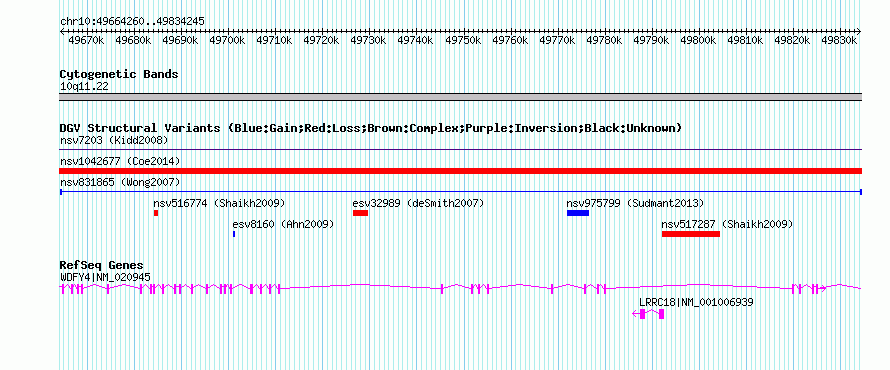Select the WDFY4 gene transcript glyph
This screenshot has height=370, width=890.
click(460, 289)
